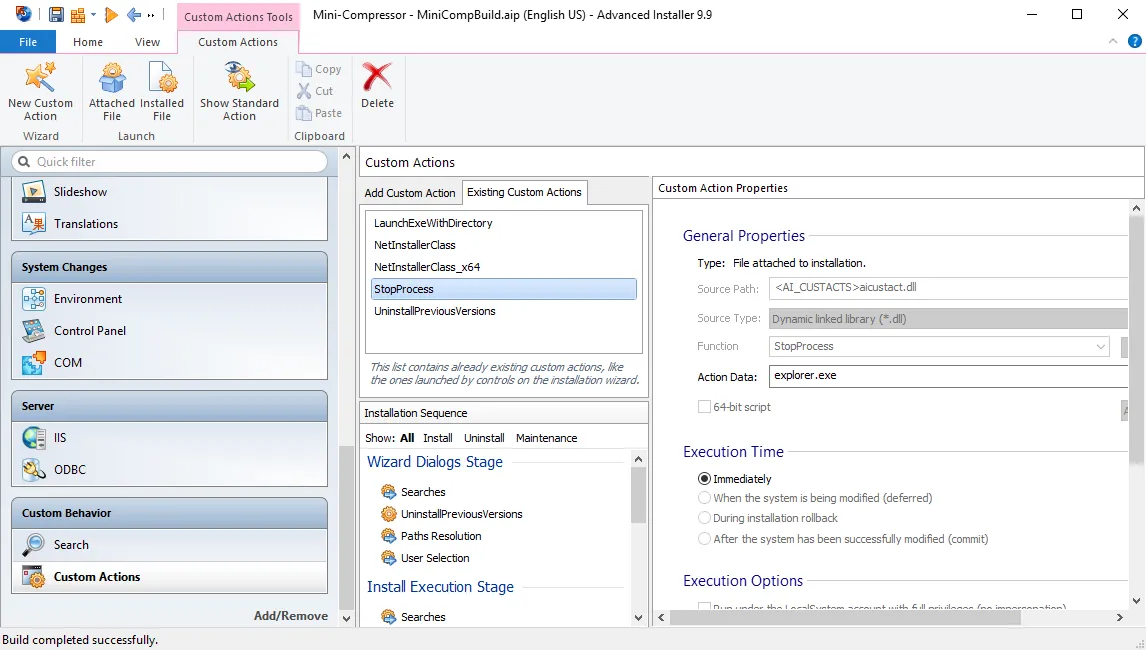Open the Control Panel page

pyautogui.click(x=170, y=330)
